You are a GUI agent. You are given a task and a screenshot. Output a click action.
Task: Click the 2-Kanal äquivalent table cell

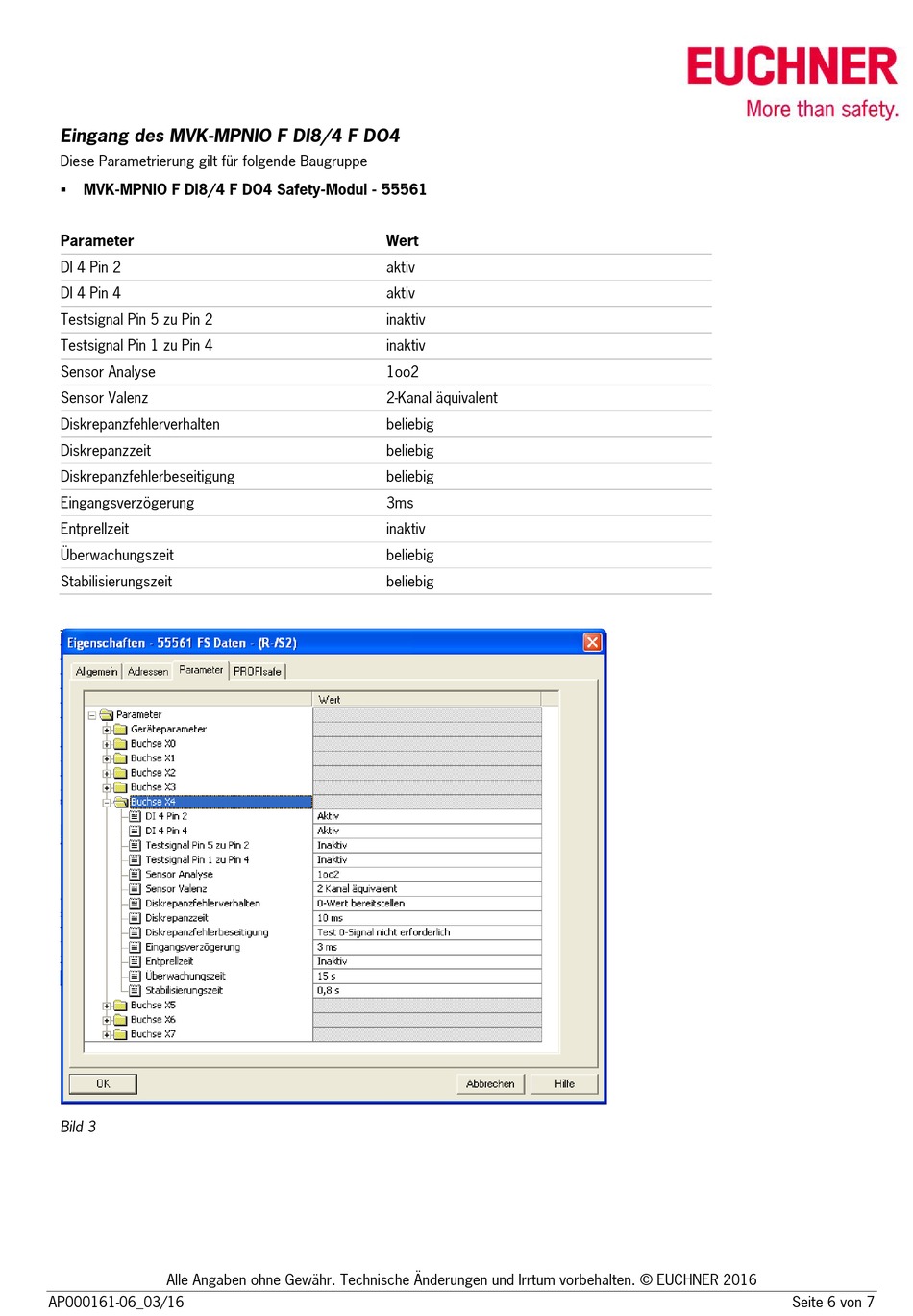(442, 397)
